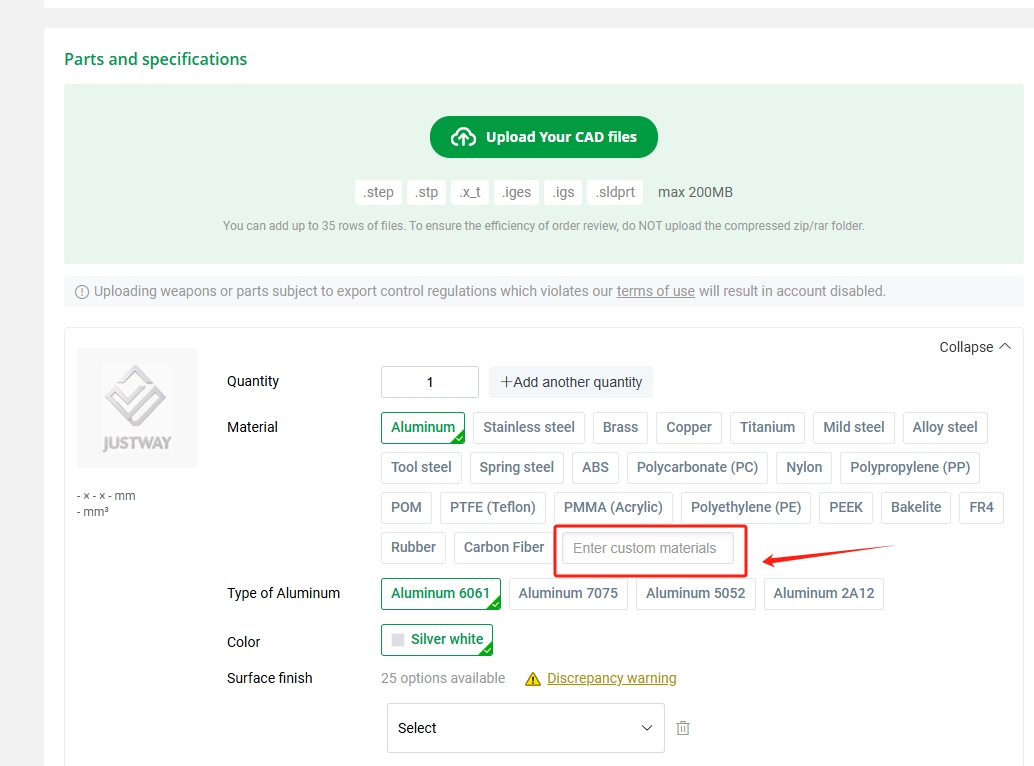The width and height of the screenshot is (1034, 766).
Task: Select the Aluminum material option
Action: tap(422, 427)
